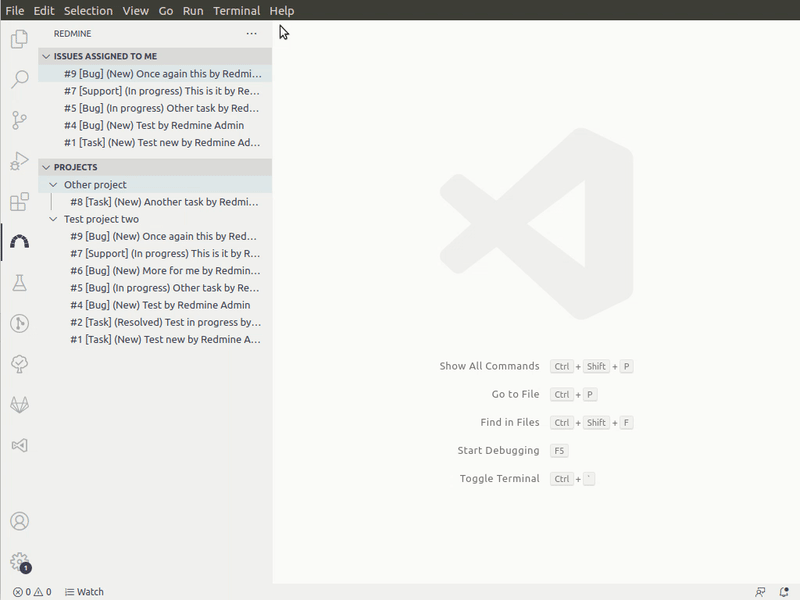This screenshot has height=600, width=800.
Task: Select assigned issue #4 Test by Redmine Admin
Action: (x=155, y=126)
